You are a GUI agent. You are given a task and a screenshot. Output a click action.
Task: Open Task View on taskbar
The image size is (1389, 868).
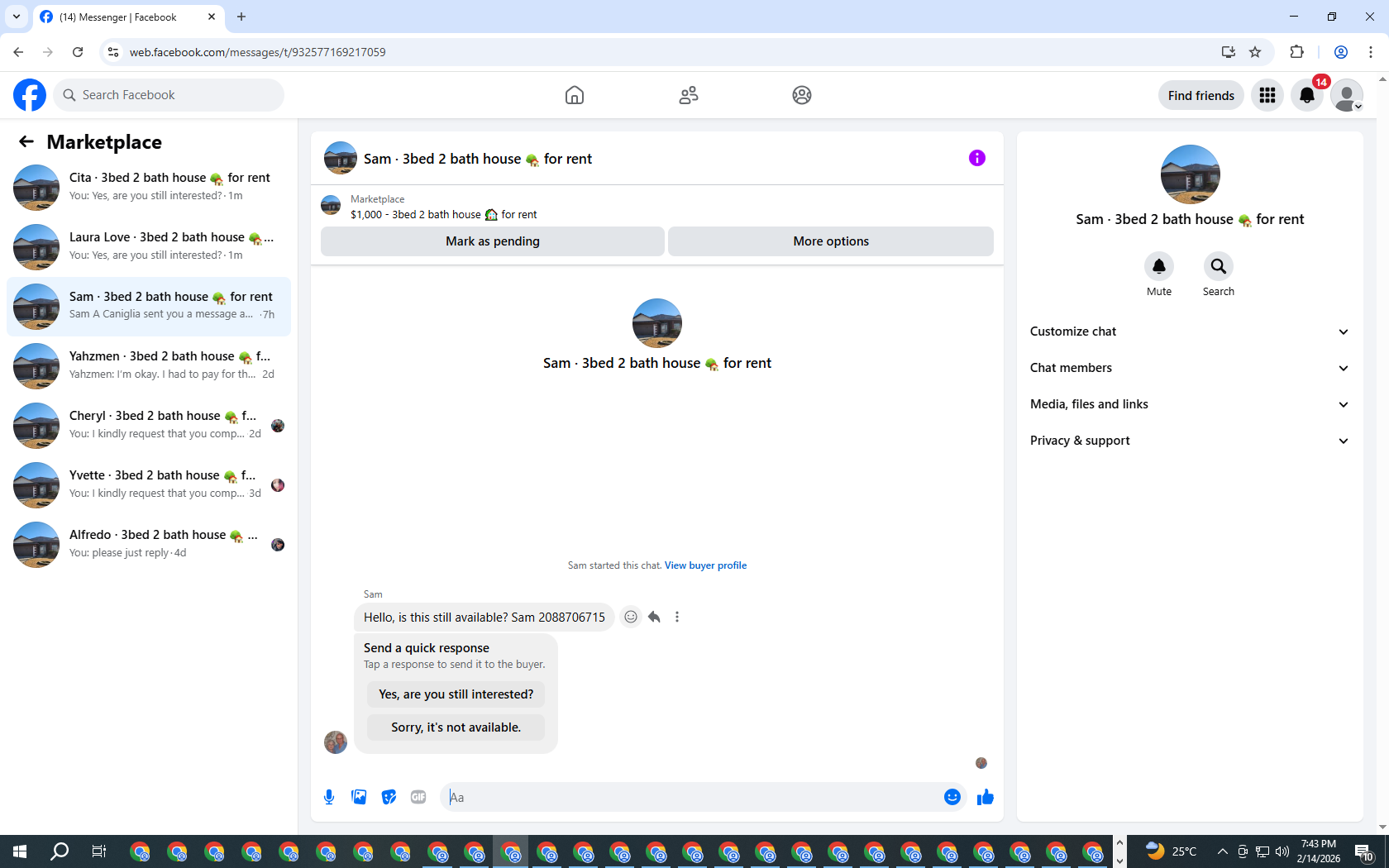99,851
